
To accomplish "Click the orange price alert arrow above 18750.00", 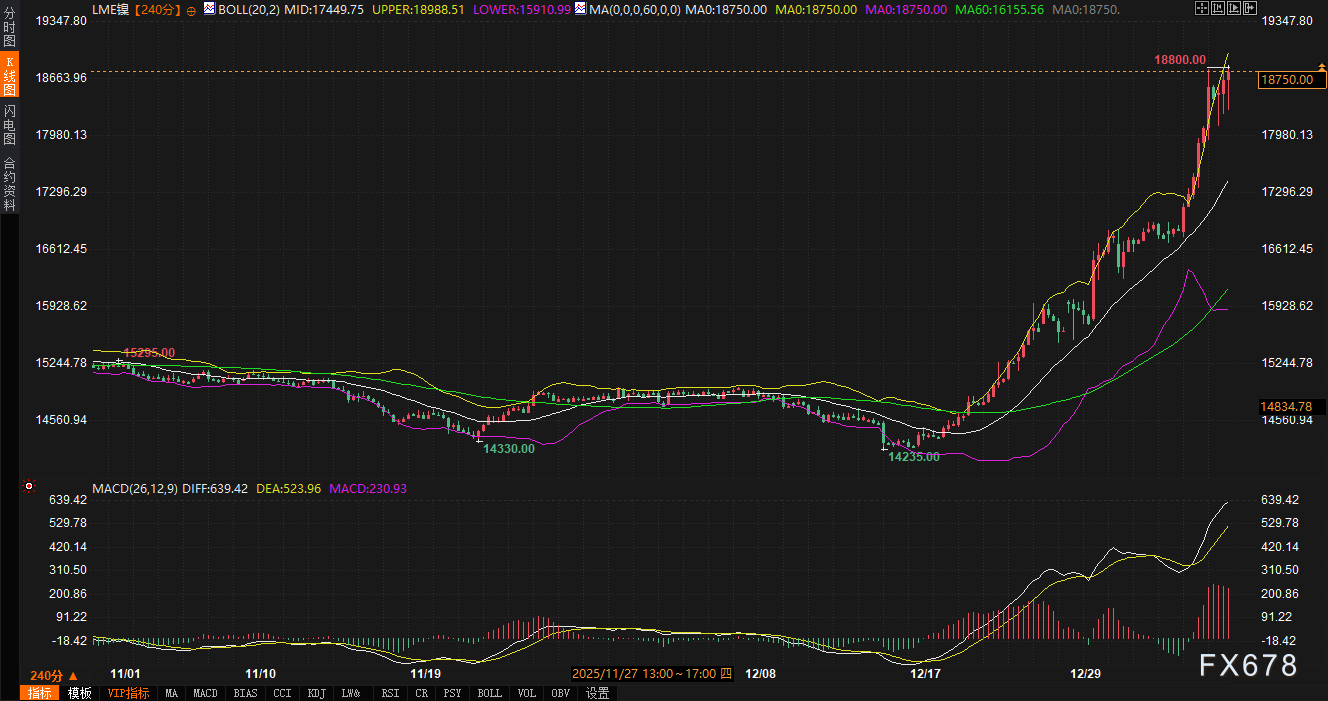I will 1322,67.
